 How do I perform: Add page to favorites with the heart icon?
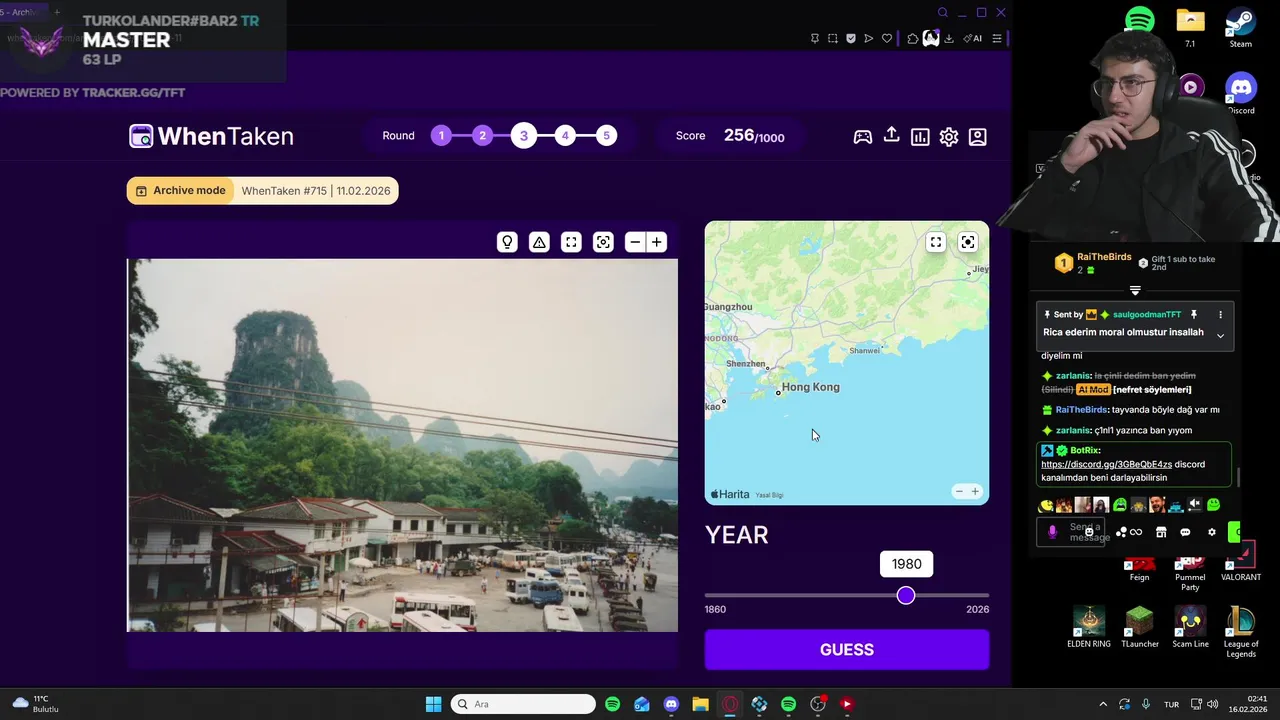(887, 38)
